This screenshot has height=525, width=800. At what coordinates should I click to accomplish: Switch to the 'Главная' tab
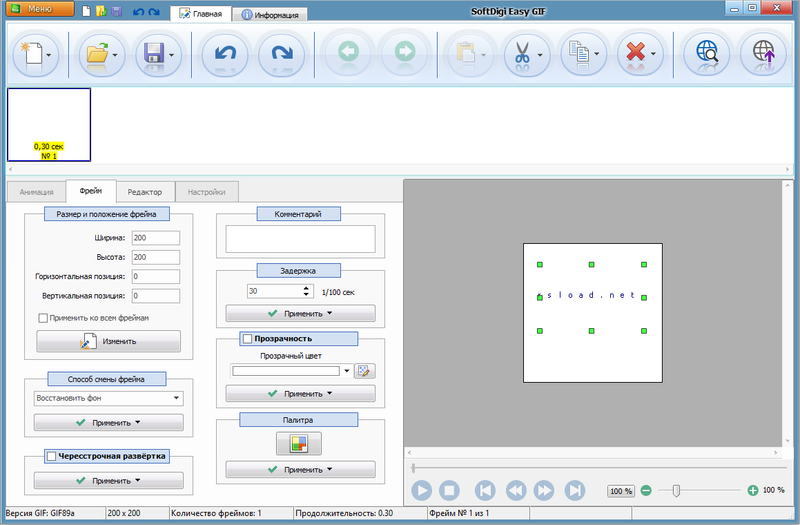[201, 14]
